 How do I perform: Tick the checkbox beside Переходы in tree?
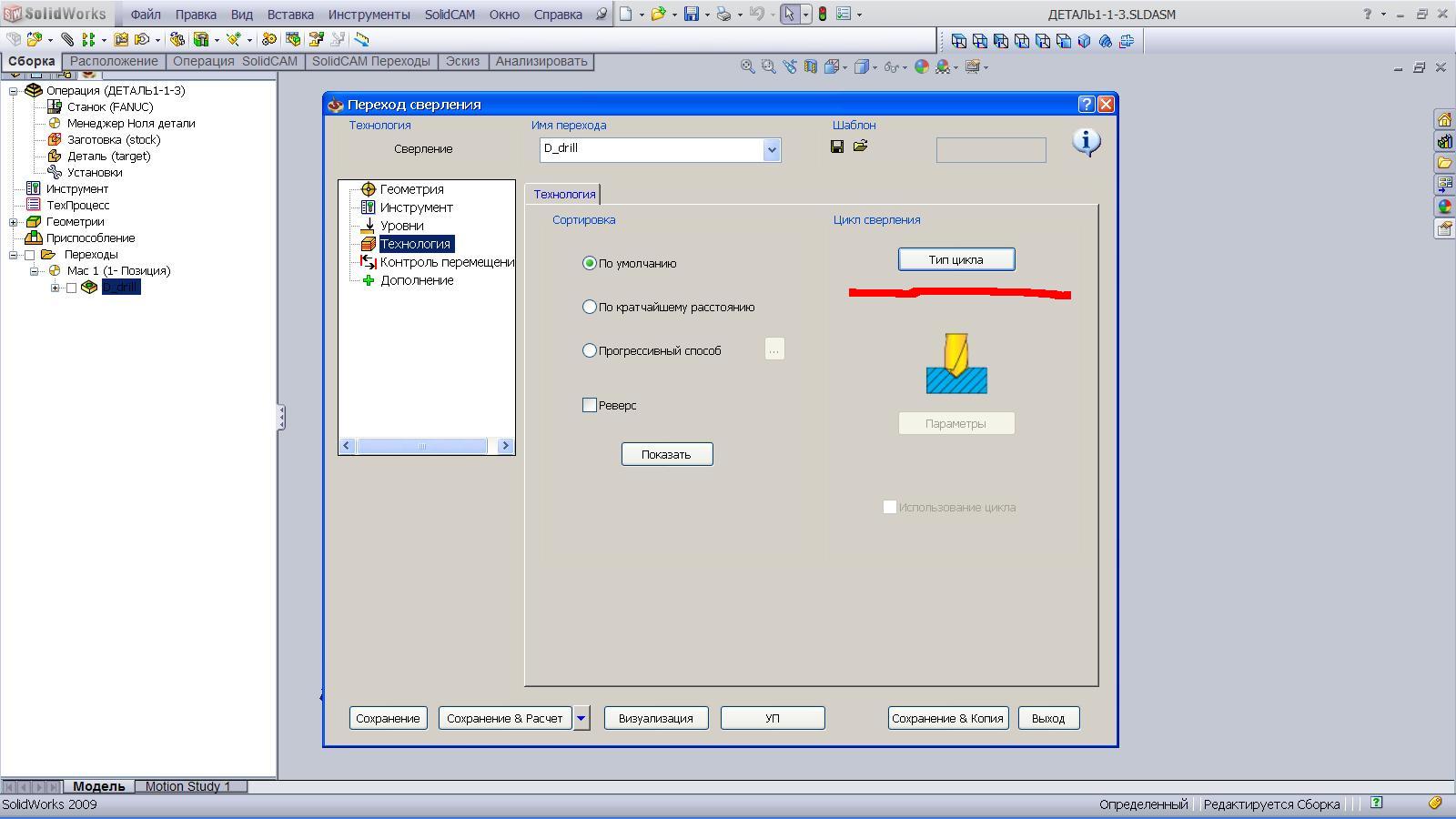click(29, 255)
